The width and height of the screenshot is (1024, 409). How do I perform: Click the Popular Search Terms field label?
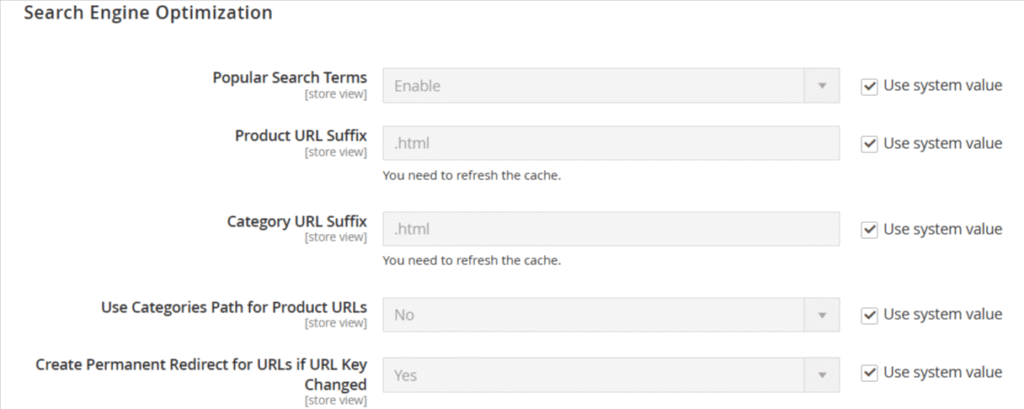[x=290, y=78]
